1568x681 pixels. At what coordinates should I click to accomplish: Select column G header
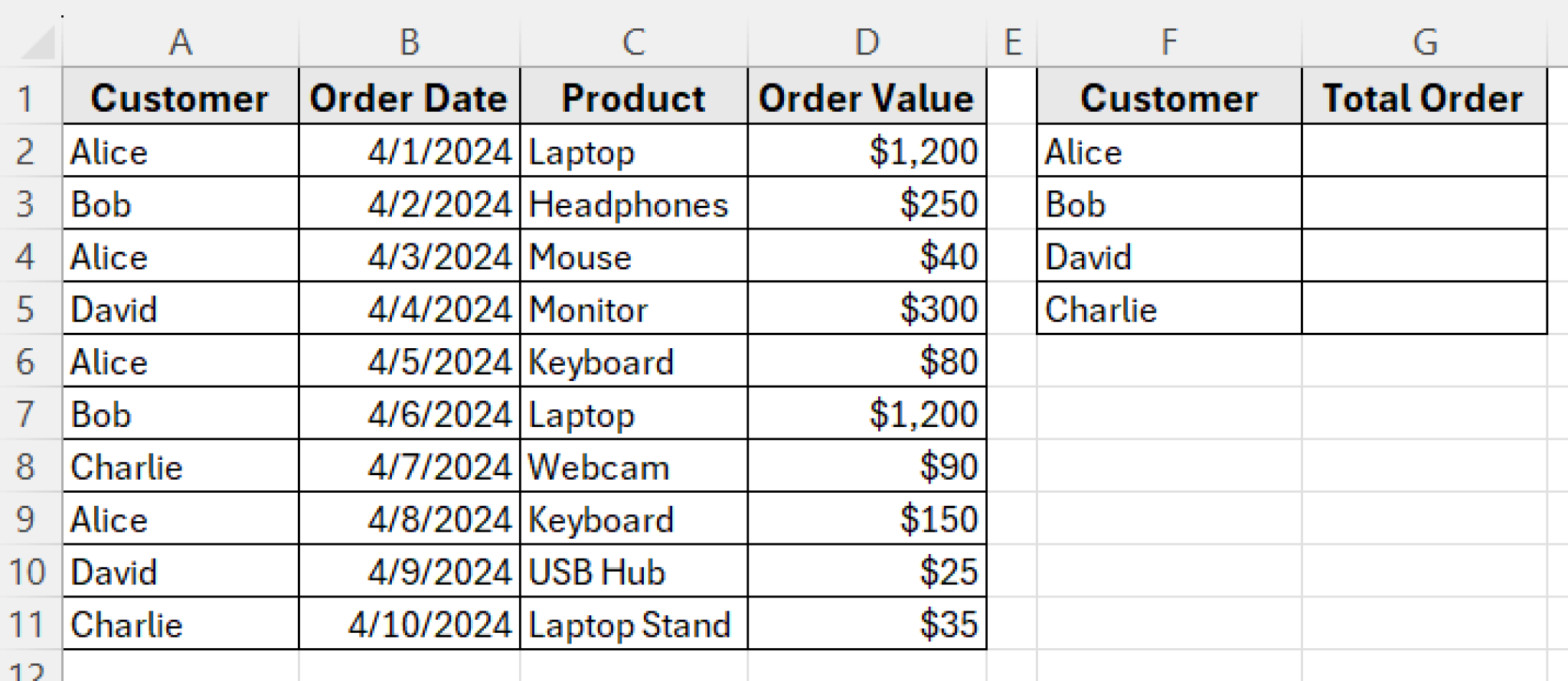[x=1426, y=42]
